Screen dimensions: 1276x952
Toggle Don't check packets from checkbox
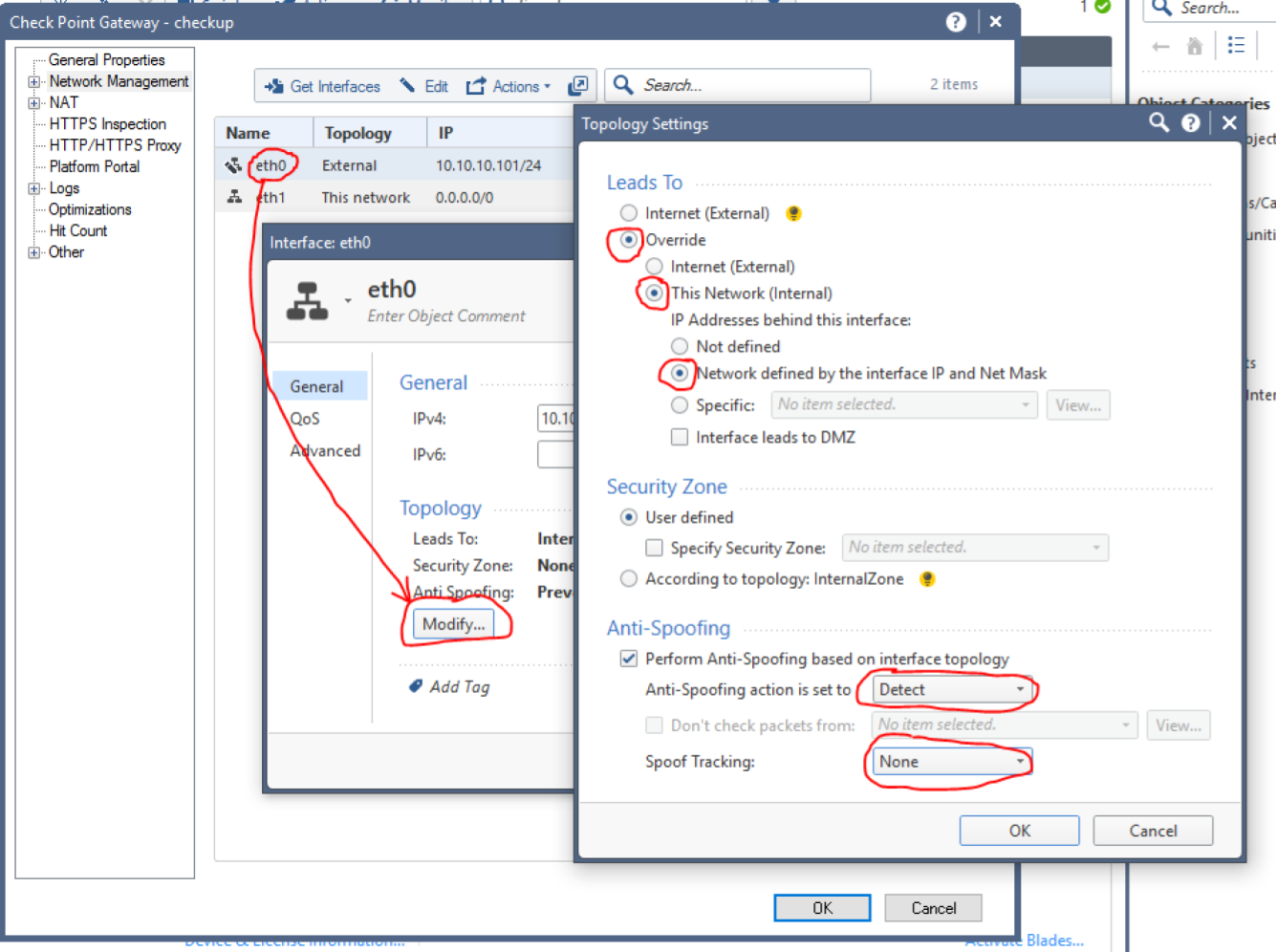654,725
